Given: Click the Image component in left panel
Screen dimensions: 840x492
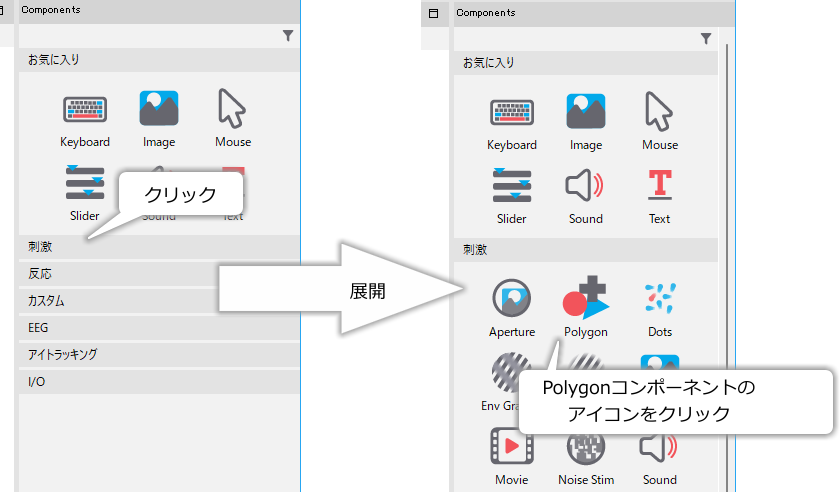Looking at the screenshot, I should pyautogui.click(x=159, y=119).
